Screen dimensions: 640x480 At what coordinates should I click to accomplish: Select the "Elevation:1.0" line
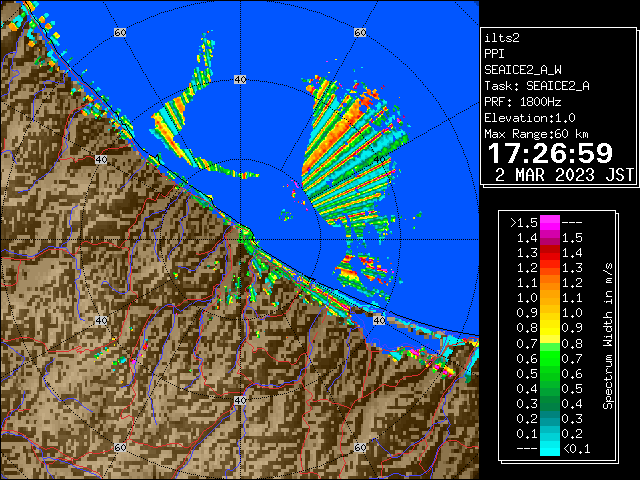point(530,118)
